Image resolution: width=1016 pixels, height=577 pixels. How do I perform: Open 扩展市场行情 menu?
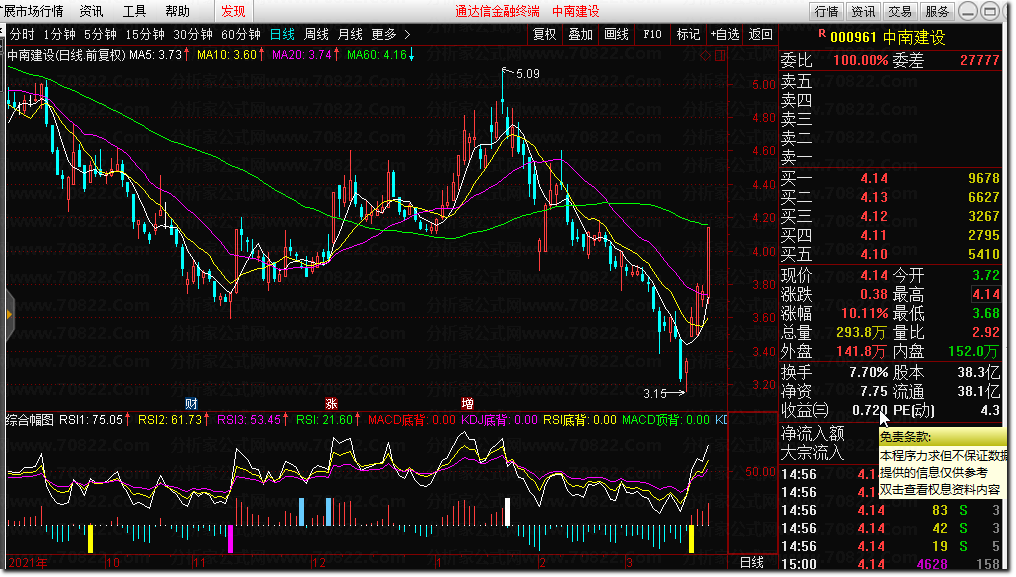click(32, 11)
